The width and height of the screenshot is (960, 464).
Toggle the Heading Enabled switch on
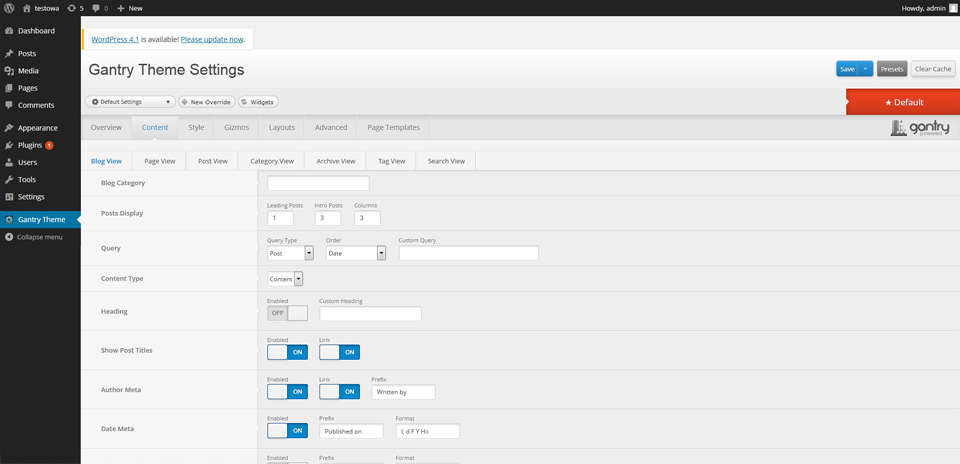(x=288, y=313)
